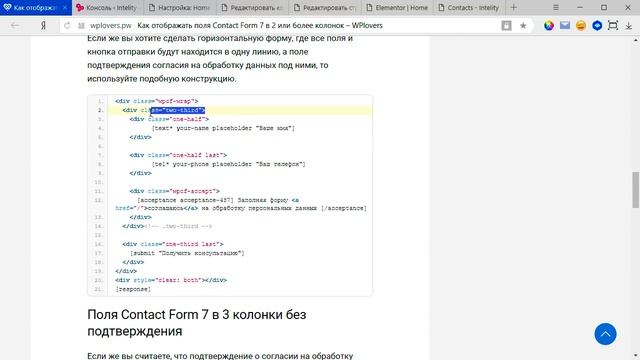Screen dimensions: 640x360
Task: Click the tel* your-phone code line
Action: 229,164
